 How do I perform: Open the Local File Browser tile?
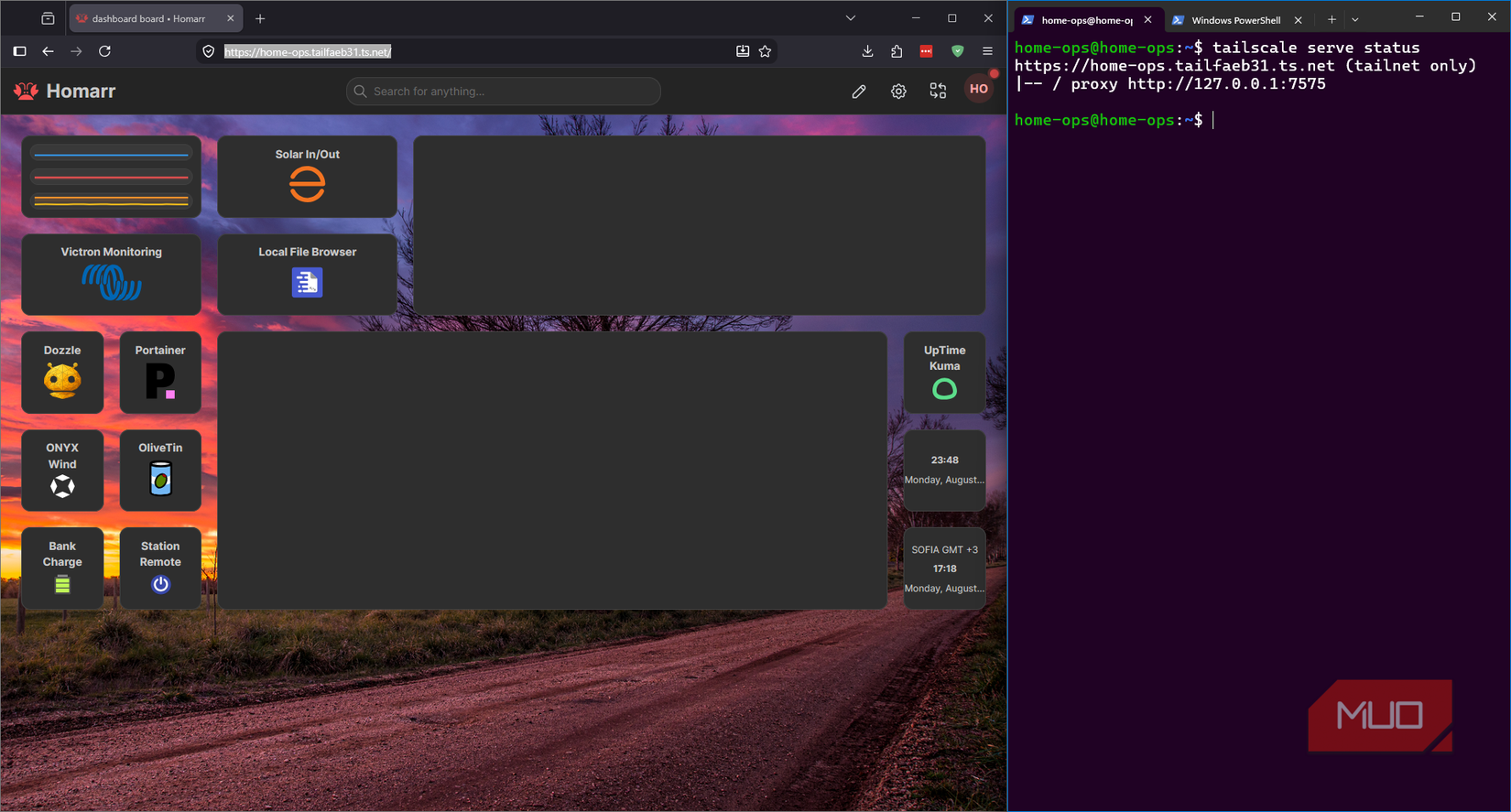(x=307, y=275)
